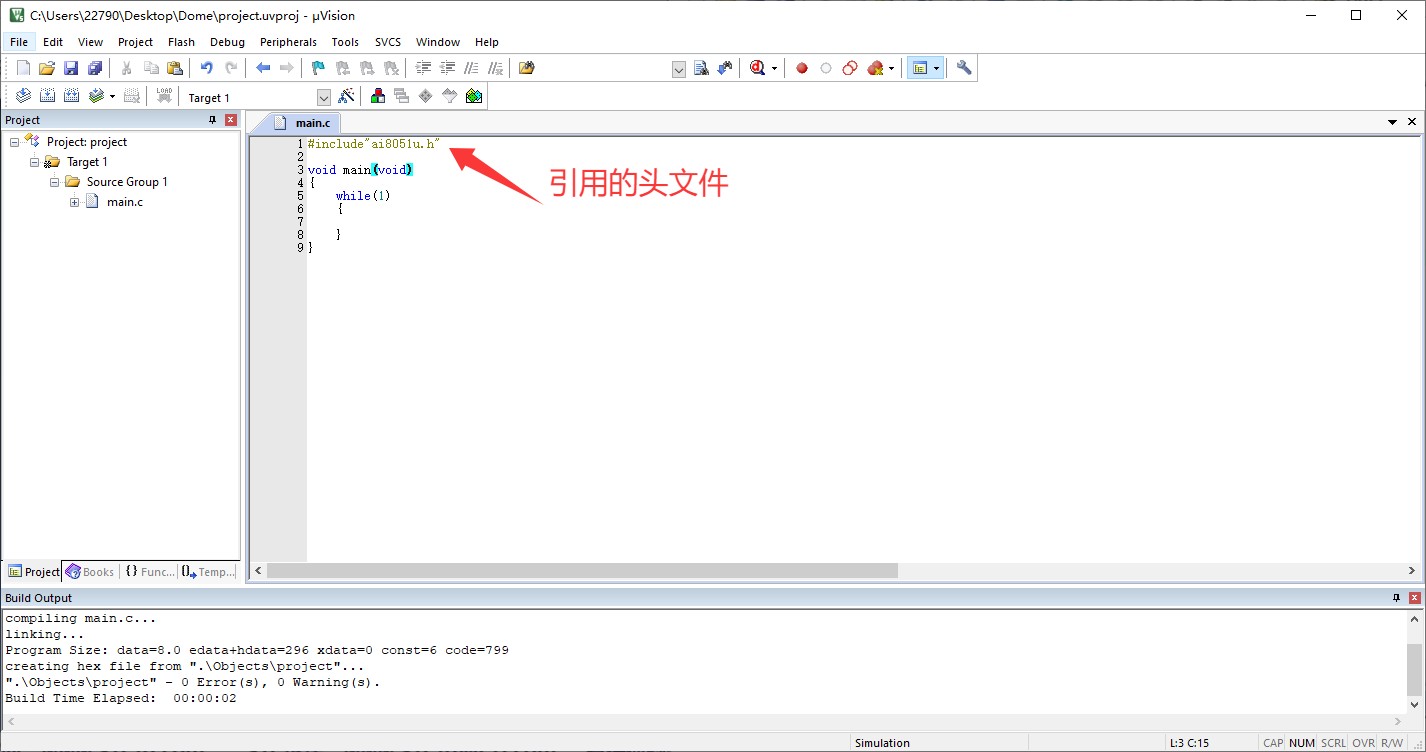The width and height of the screenshot is (1426, 752).
Task: Expand the main.c node in project tree
Action: (x=74, y=201)
